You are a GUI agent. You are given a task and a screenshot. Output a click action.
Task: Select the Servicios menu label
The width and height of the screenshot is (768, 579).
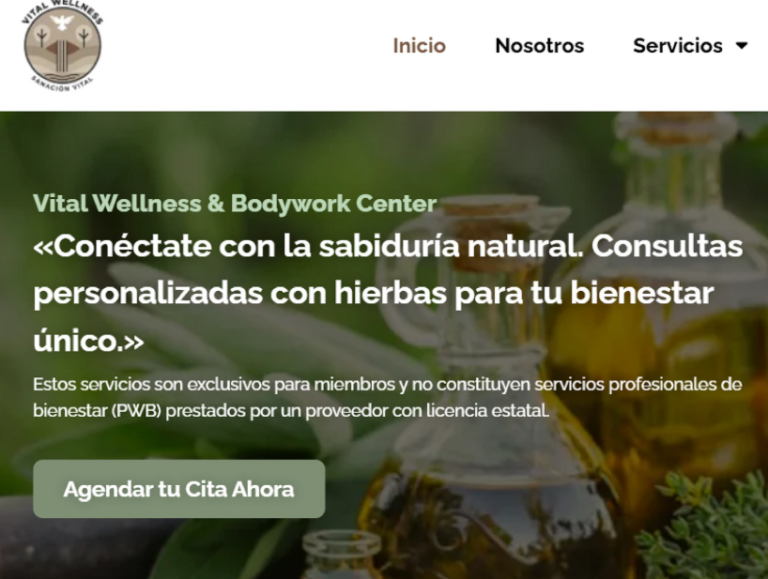pos(677,46)
